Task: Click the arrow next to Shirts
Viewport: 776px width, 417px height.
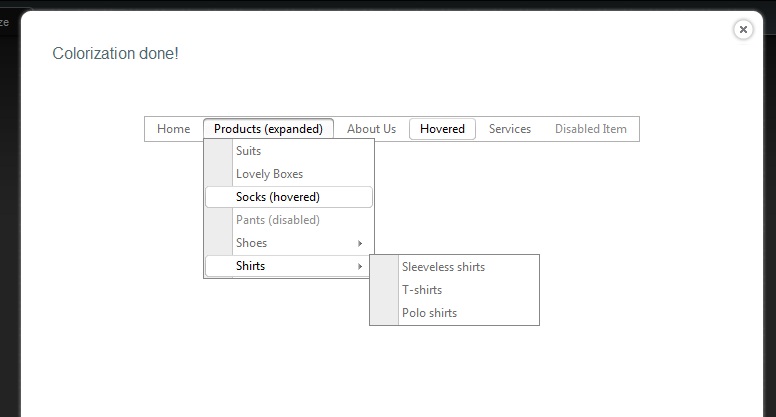Action: [x=360, y=266]
